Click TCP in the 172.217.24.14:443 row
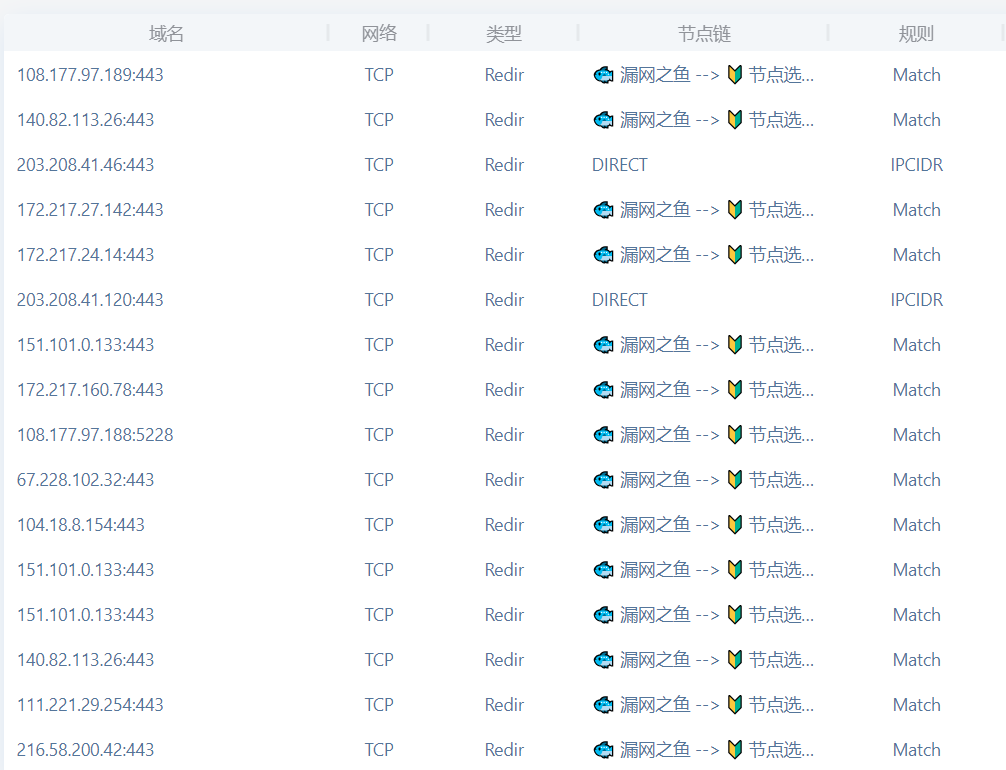 379,255
